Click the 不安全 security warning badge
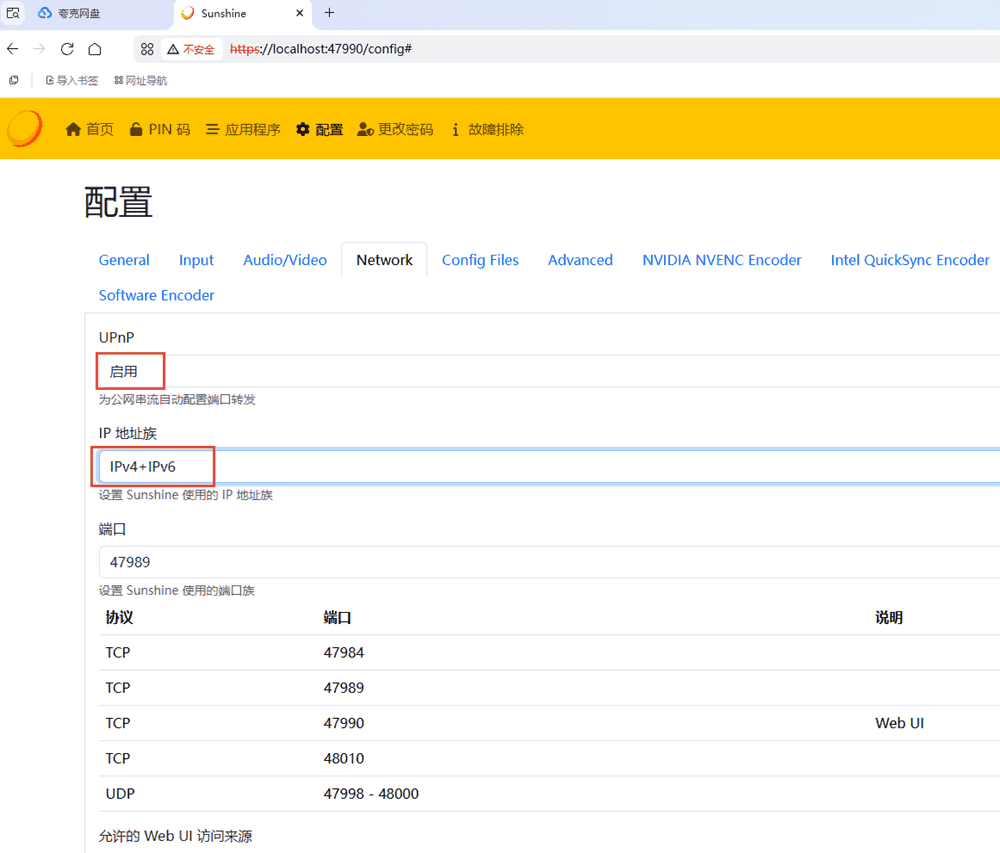1000x853 pixels. coord(191,49)
